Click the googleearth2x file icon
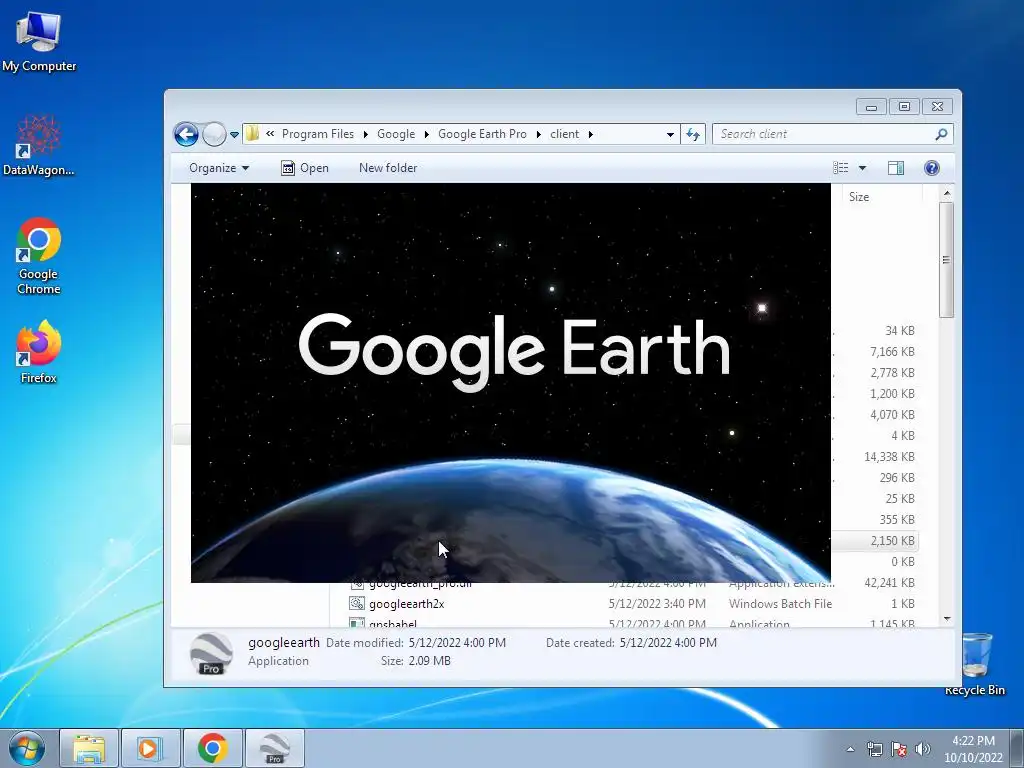Screen dimensions: 1024x768 pos(357,603)
